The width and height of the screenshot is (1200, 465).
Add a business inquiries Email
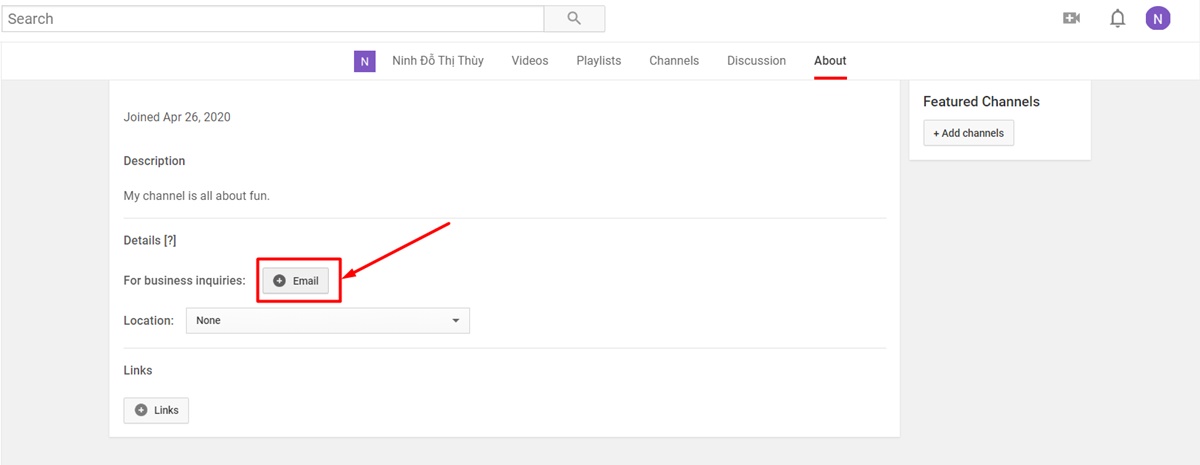pos(296,281)
